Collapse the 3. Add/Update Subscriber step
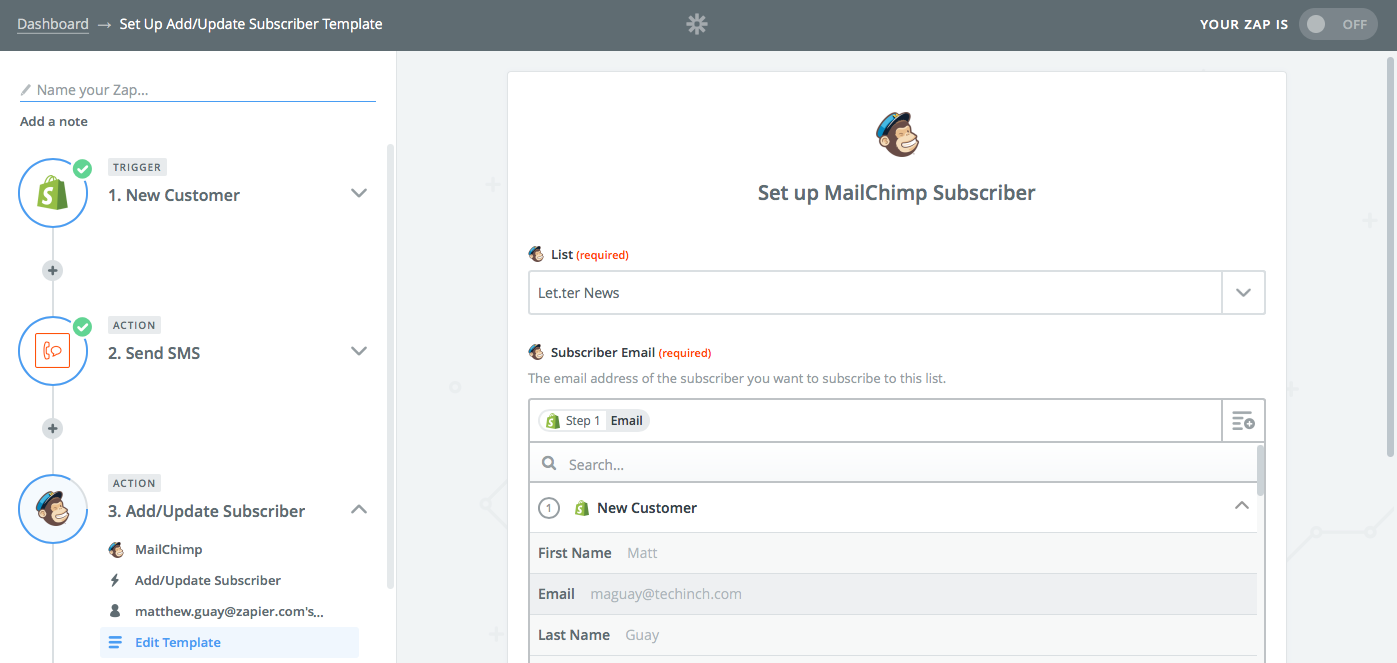The height and width of the screenshot is (663, 1397). [x=359, y=509]
